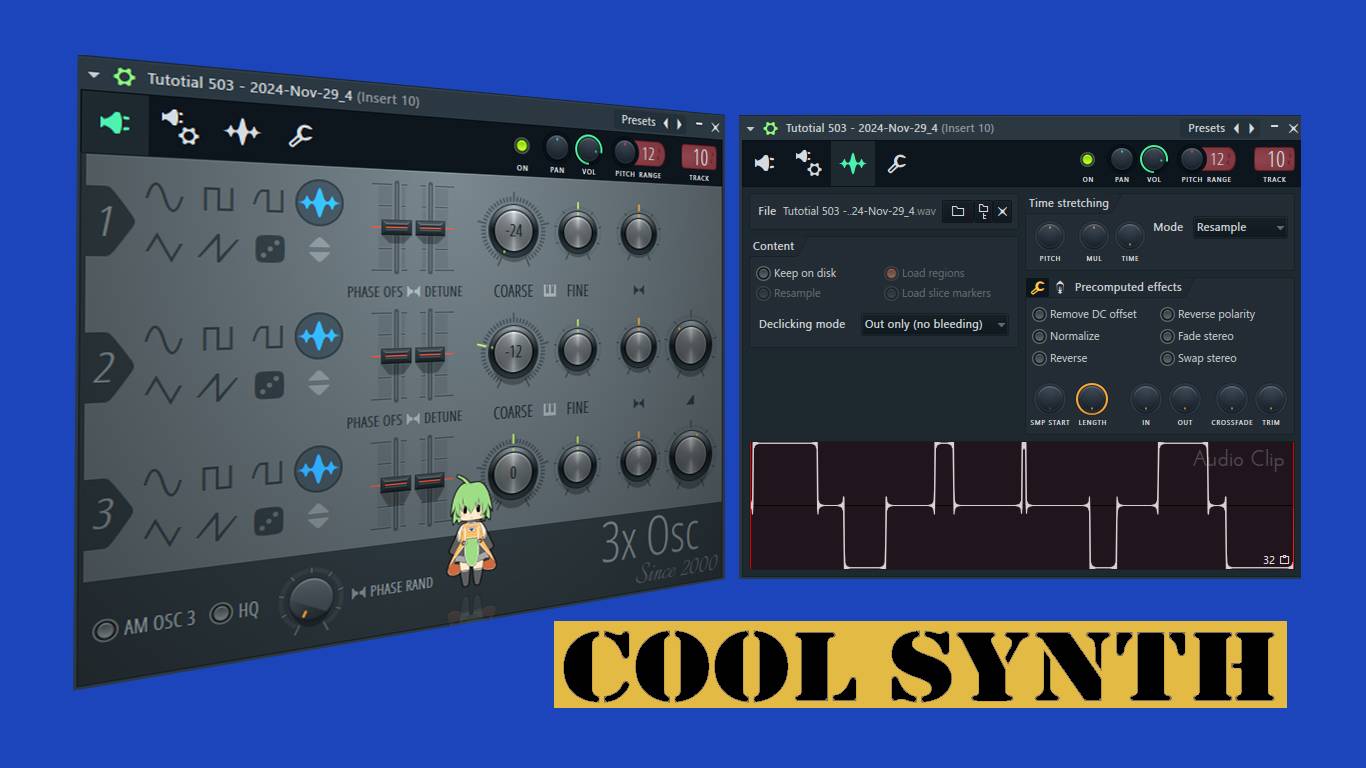1366x768 pixels.
Task: Go to next preset in 3x Osc window
Action: [680, 125]
